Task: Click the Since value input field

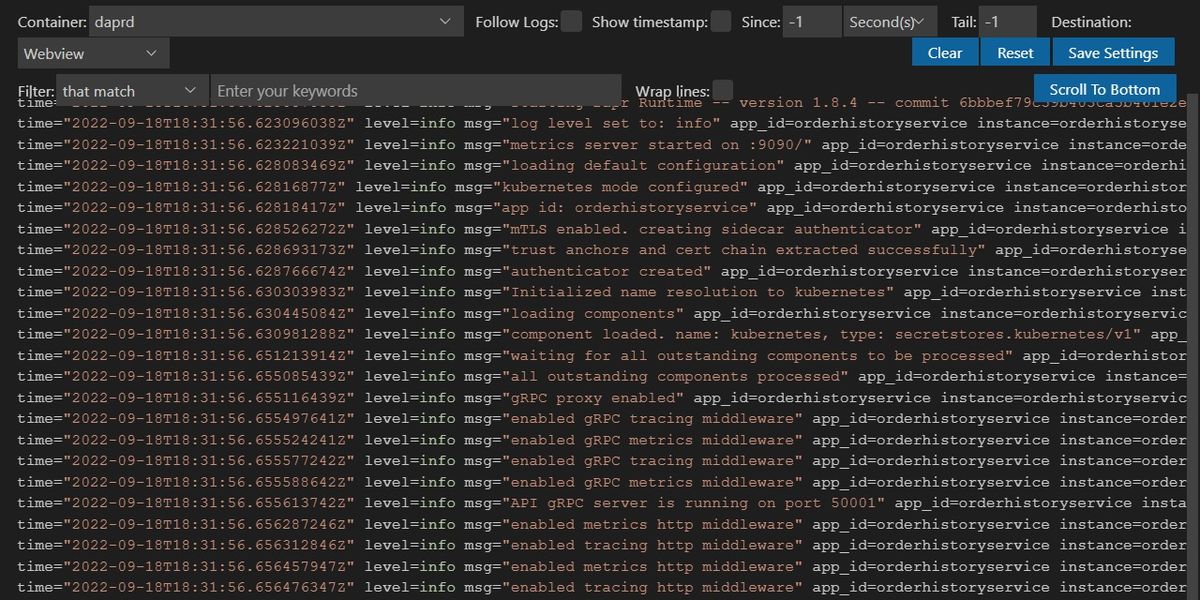Action: [x=811, y=21]
